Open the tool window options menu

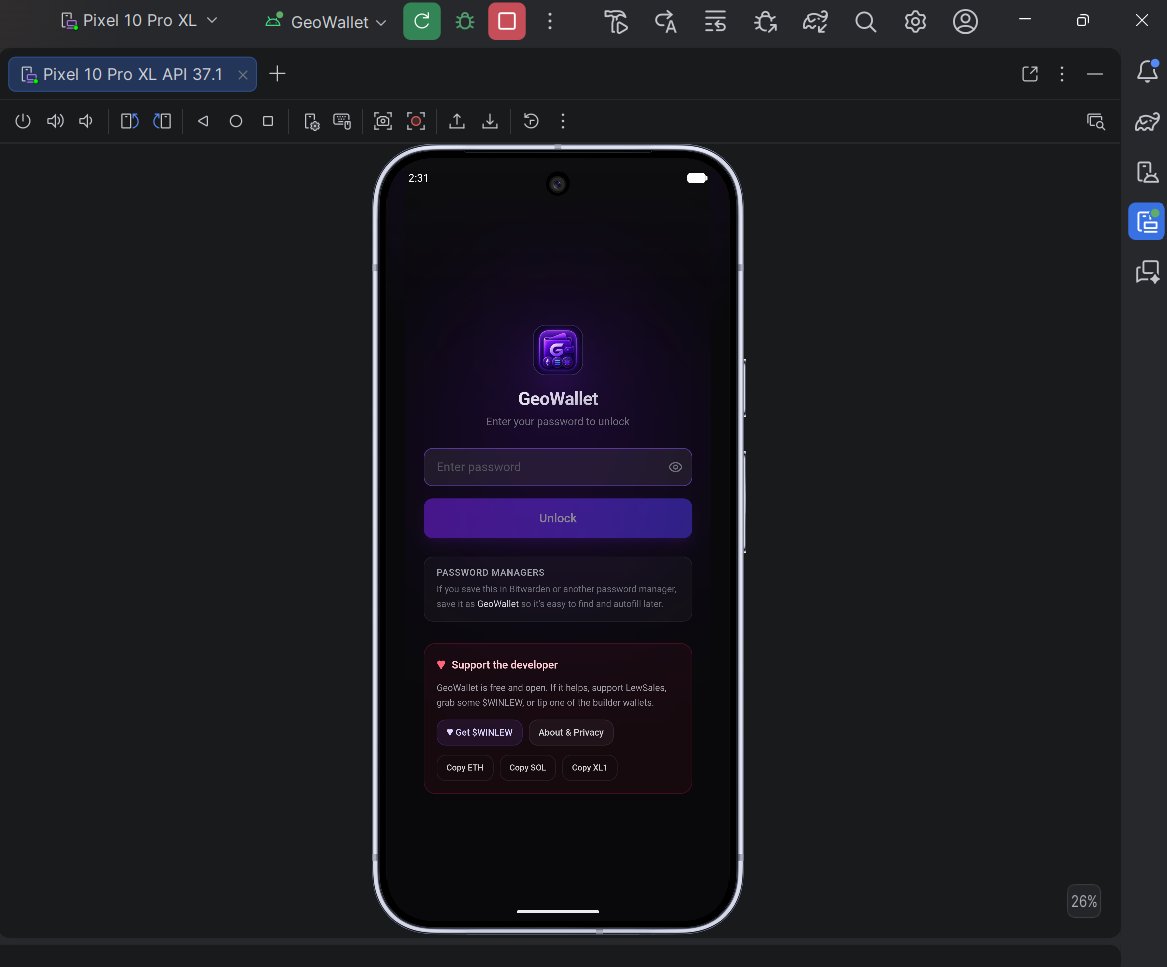(x=1062, y=74)
